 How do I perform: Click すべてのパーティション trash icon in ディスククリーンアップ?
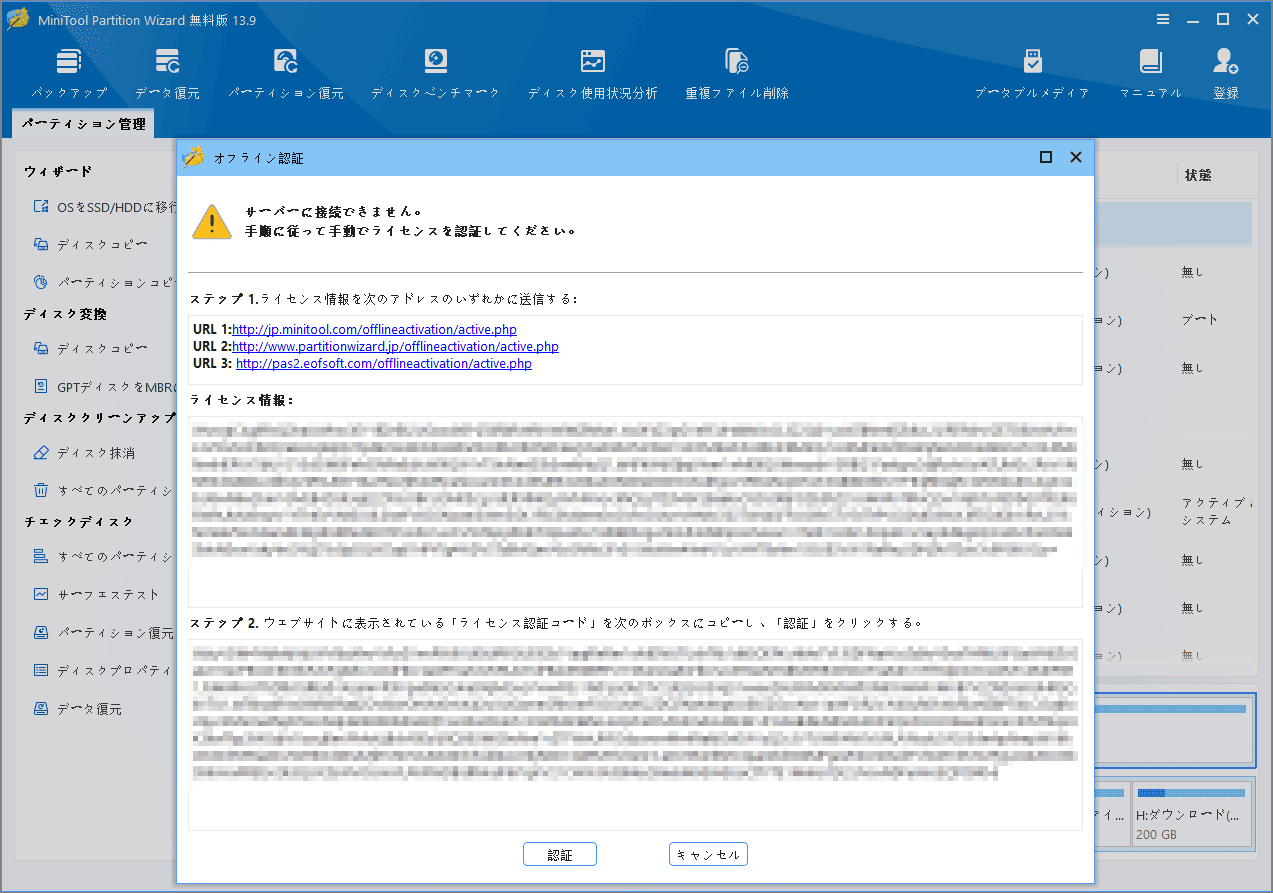click(41, 490)
